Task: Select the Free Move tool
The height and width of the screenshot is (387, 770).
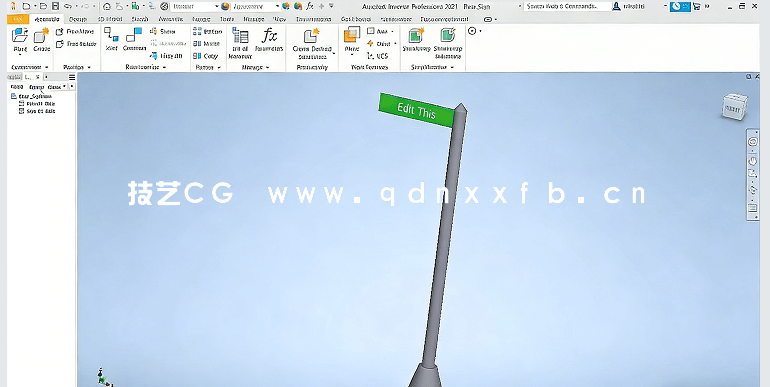Action: pyautogui.click(x=75, y=31)
